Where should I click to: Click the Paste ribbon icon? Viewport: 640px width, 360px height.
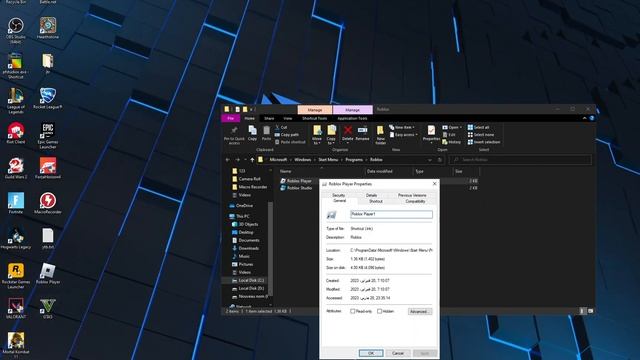[266, 133]
